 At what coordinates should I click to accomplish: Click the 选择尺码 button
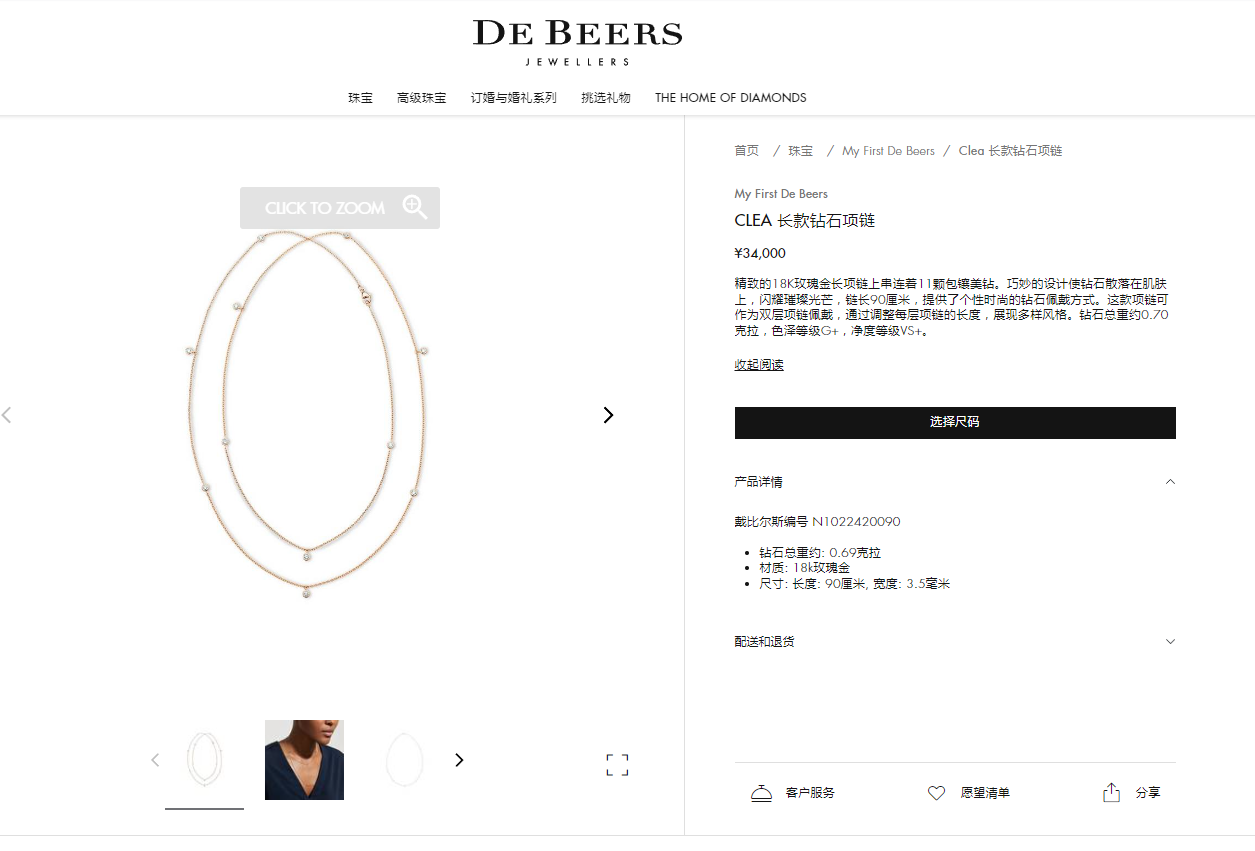[955, 422]
